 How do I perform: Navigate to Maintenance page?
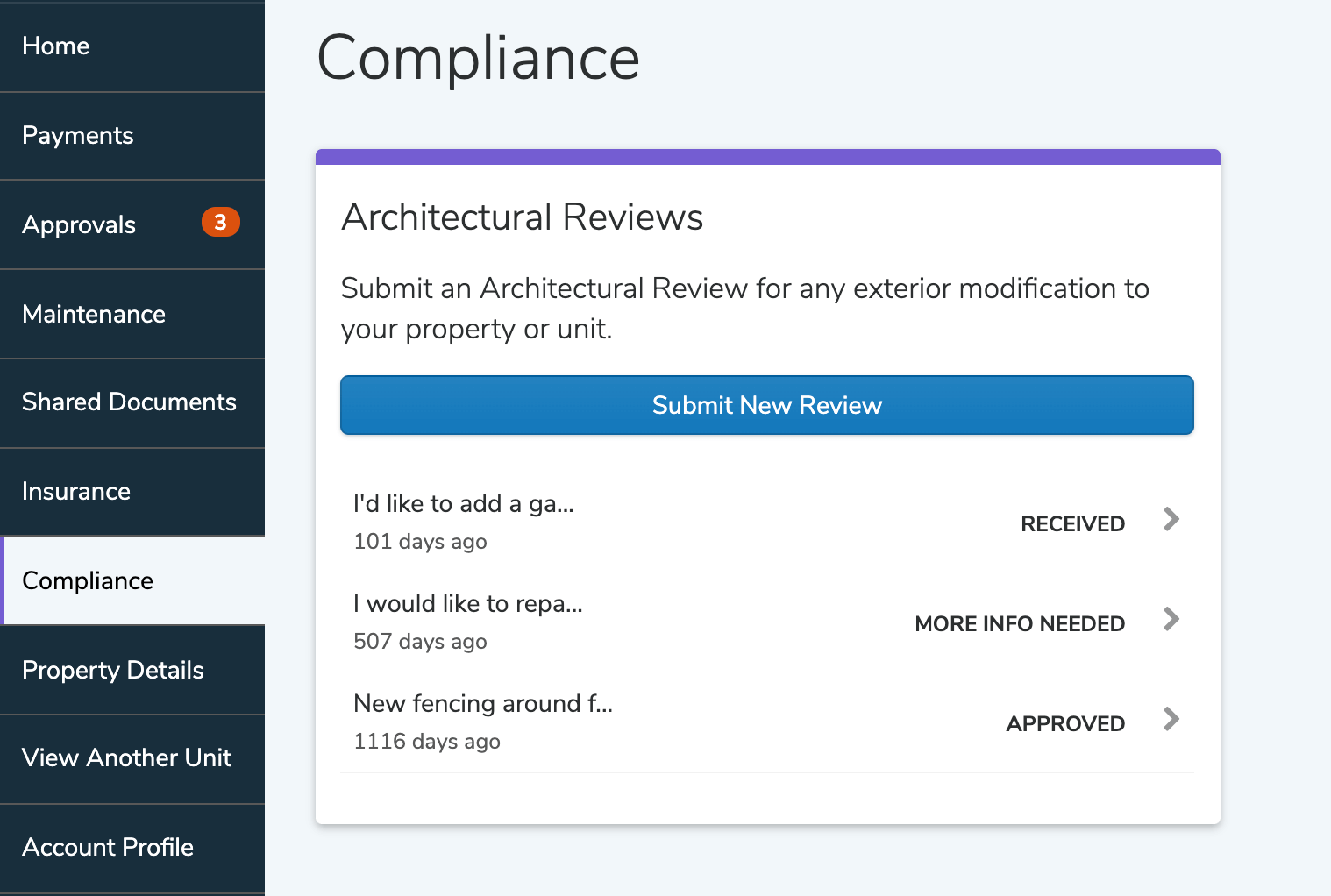[94, 315]
